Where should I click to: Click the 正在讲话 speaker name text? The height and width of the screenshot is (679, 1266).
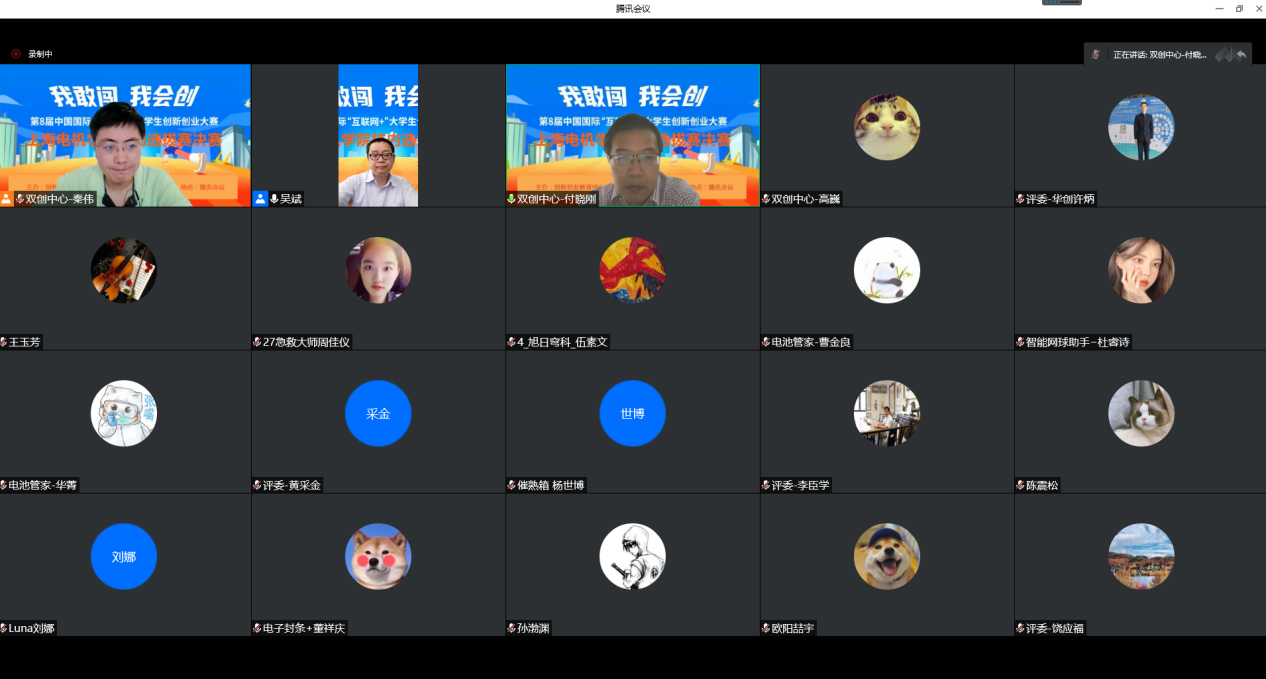pos(1160,55)
